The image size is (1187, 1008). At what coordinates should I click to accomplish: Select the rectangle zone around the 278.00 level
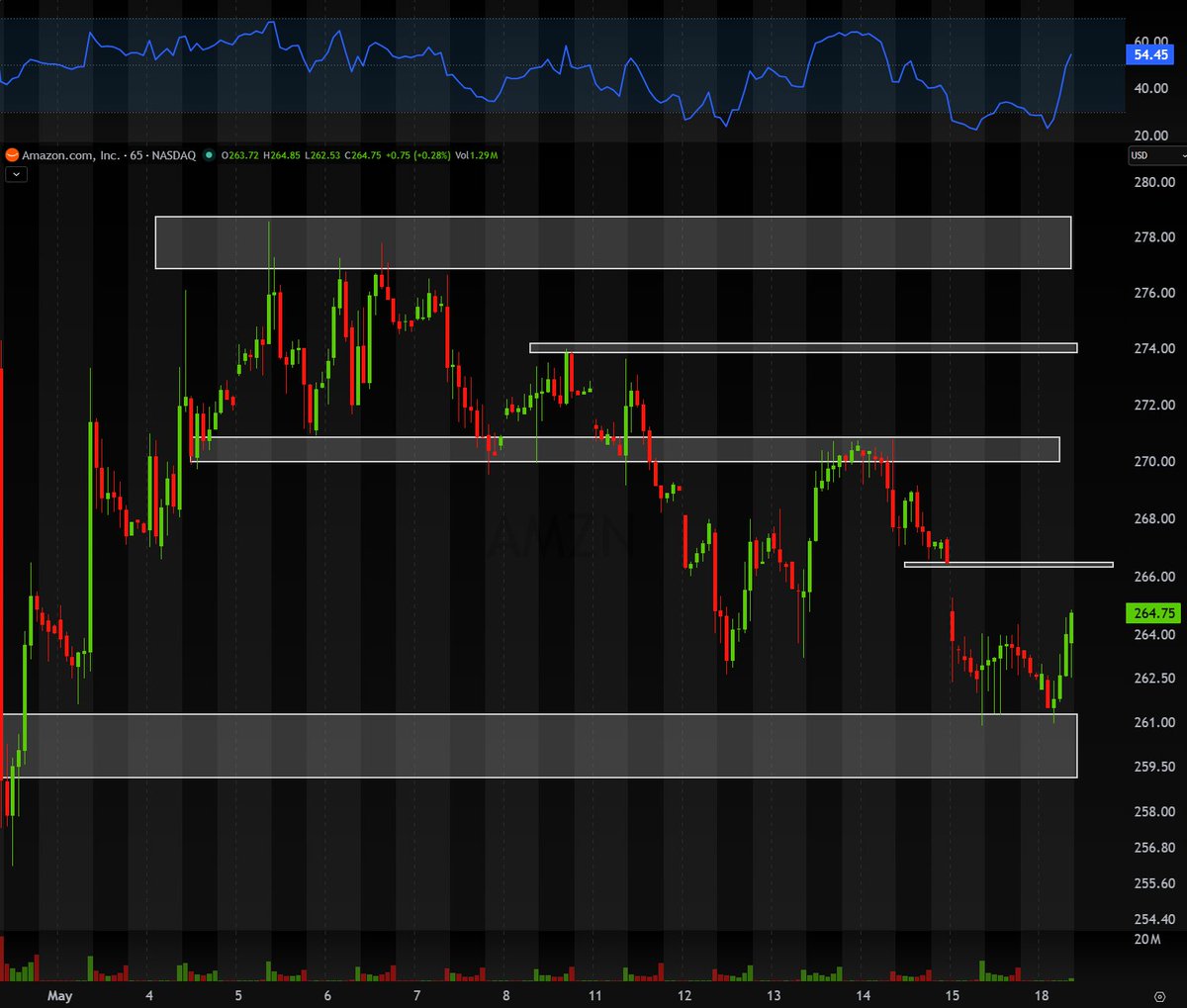click(613, 242)
